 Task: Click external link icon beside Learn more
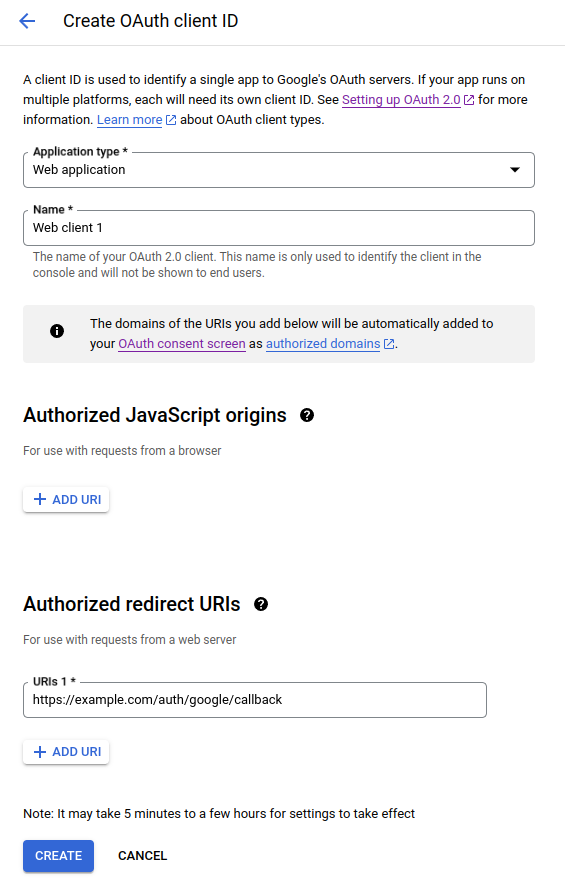coord(171,120)
